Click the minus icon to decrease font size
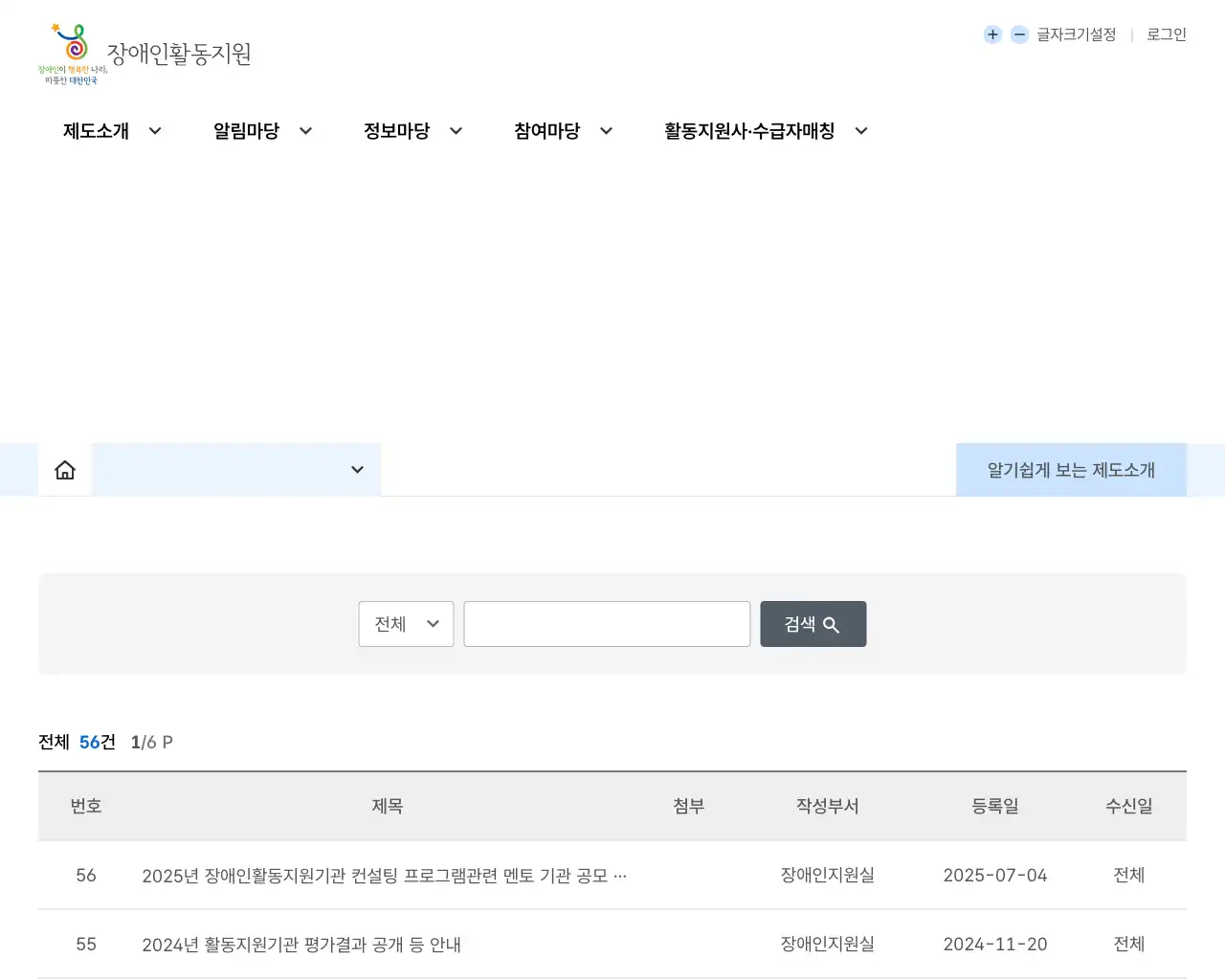The height and width of the screenshot is (980, 1225). pos(1018,34)
